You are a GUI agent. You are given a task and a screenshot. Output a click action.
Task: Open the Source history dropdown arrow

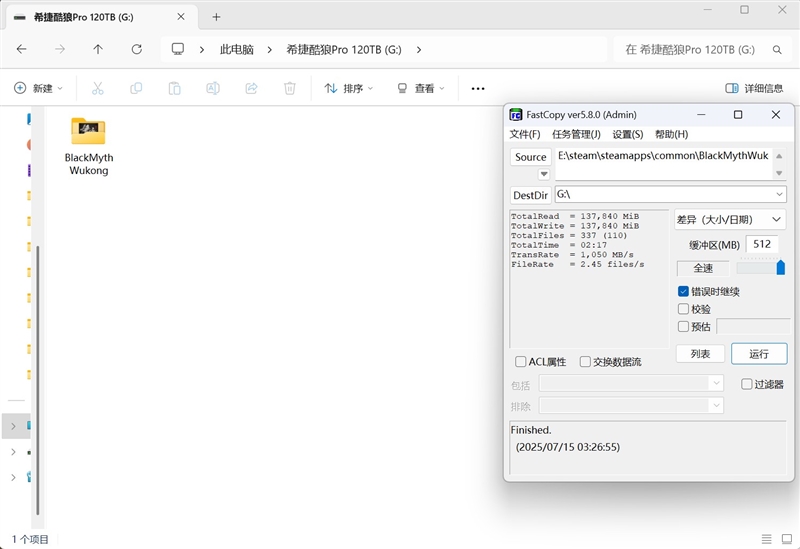544,174
